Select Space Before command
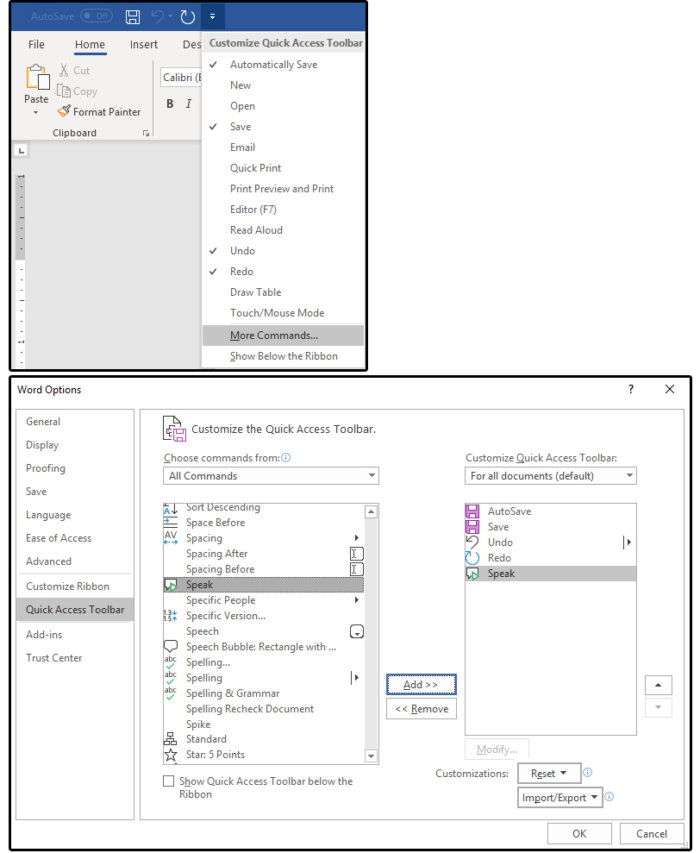 pyautogui.click(x=263, y=522)
